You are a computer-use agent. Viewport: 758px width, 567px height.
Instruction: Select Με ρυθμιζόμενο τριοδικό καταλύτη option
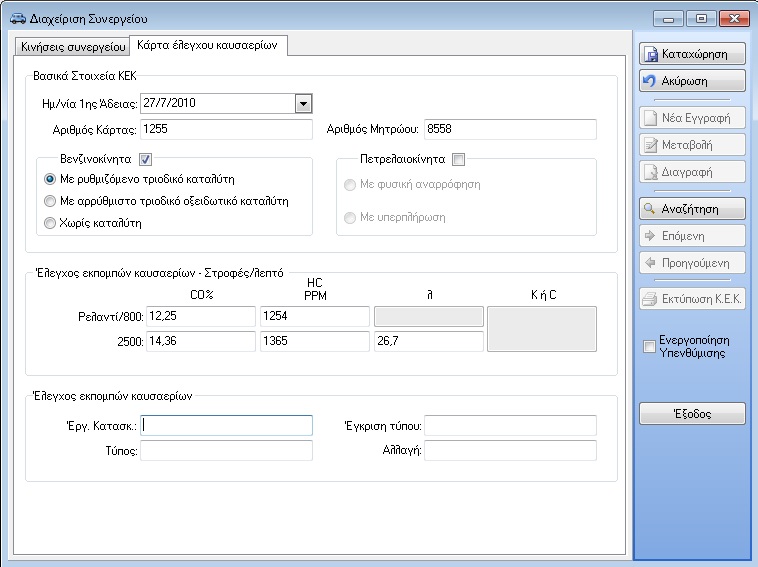pyautogui.click(x=50, y=179)
